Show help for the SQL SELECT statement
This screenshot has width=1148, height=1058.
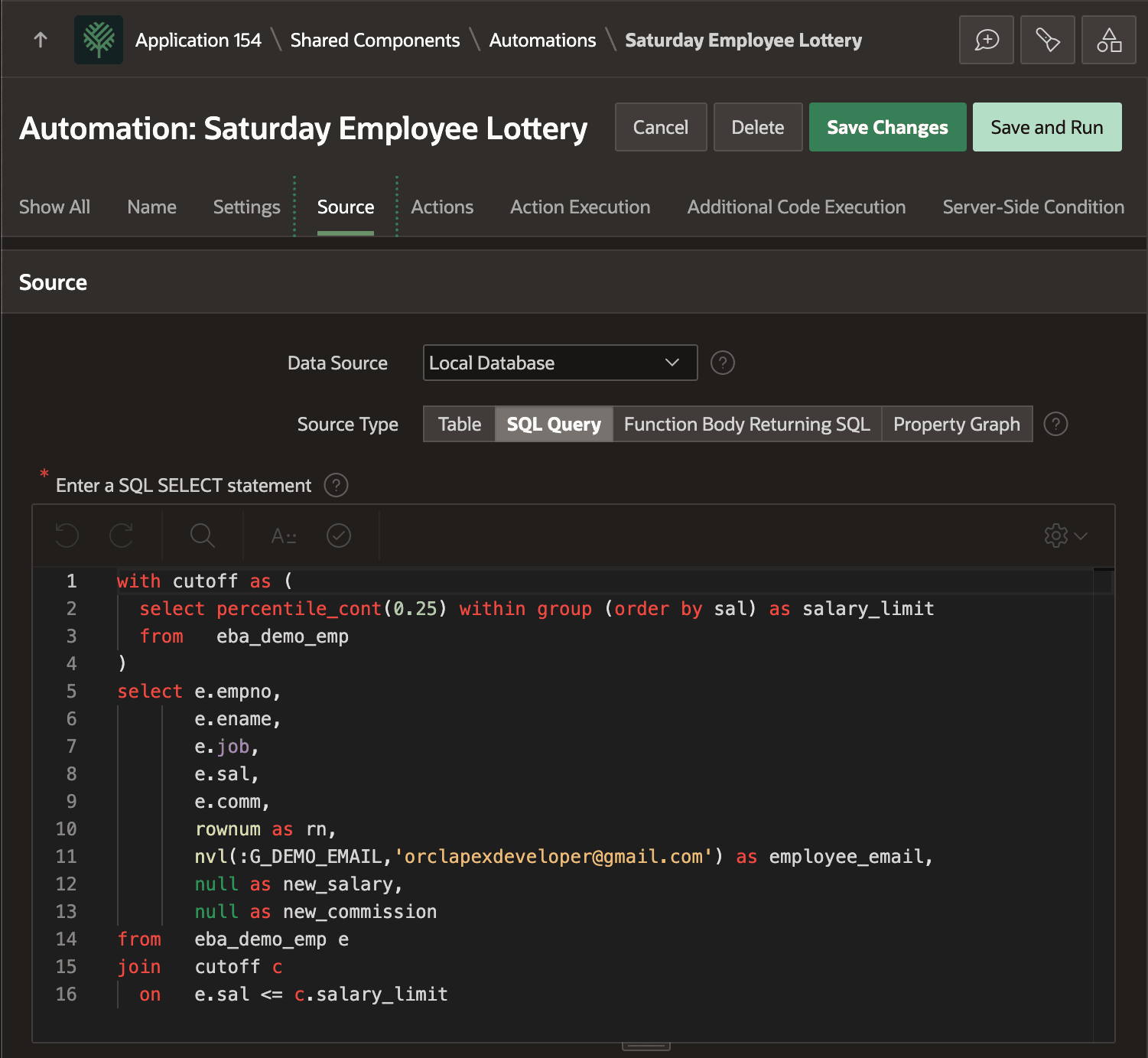pyautogui.click(x=337, y=485)
